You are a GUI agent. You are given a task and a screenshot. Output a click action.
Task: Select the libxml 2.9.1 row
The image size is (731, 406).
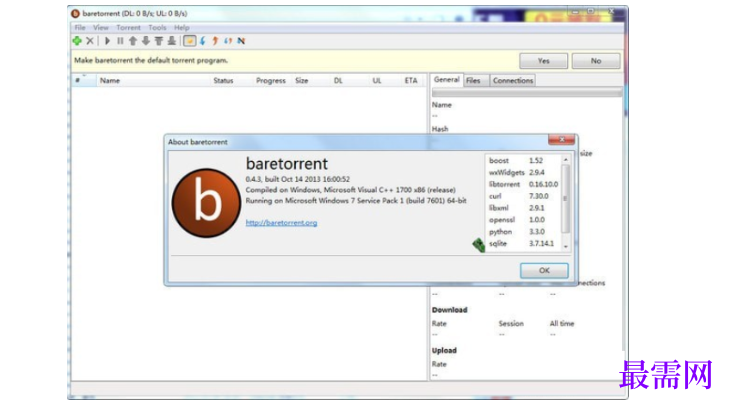coord(523,208)
